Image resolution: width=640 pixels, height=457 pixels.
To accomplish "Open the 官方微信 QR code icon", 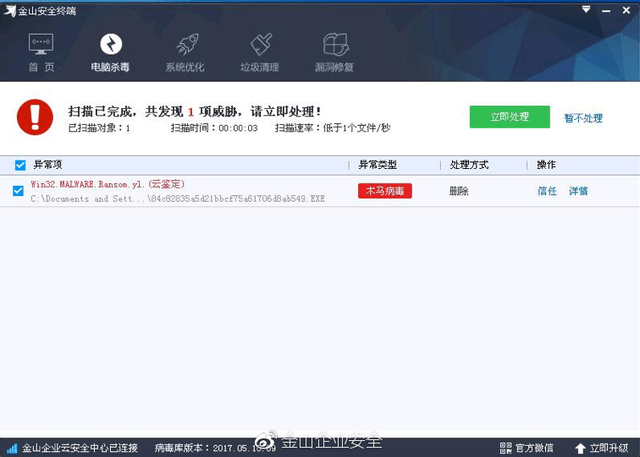I will [x=506, y=448].
